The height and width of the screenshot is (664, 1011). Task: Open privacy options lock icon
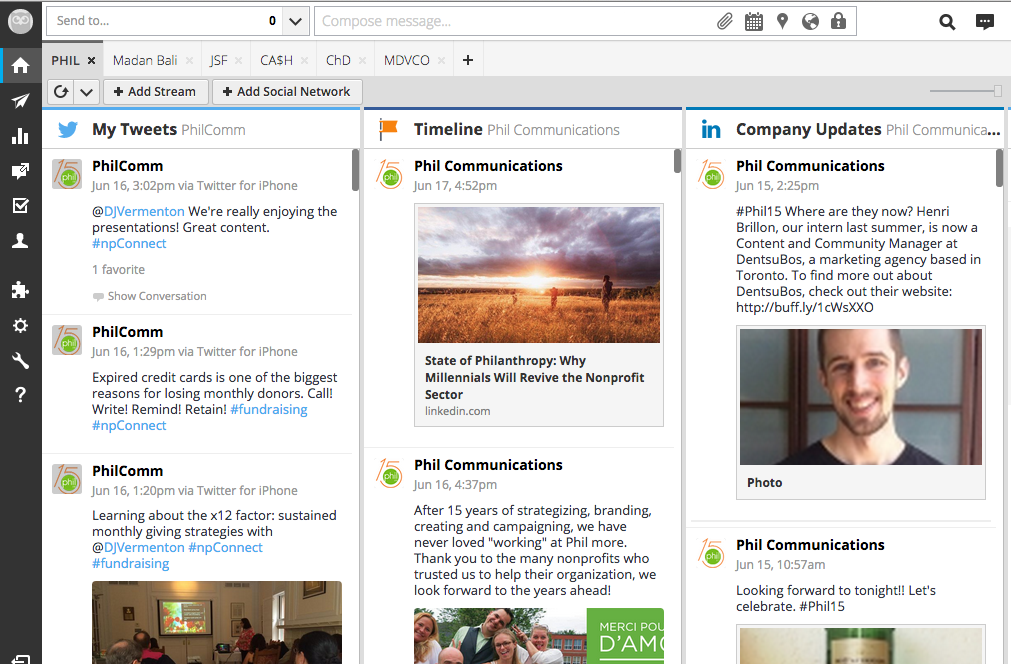point(838,21)
